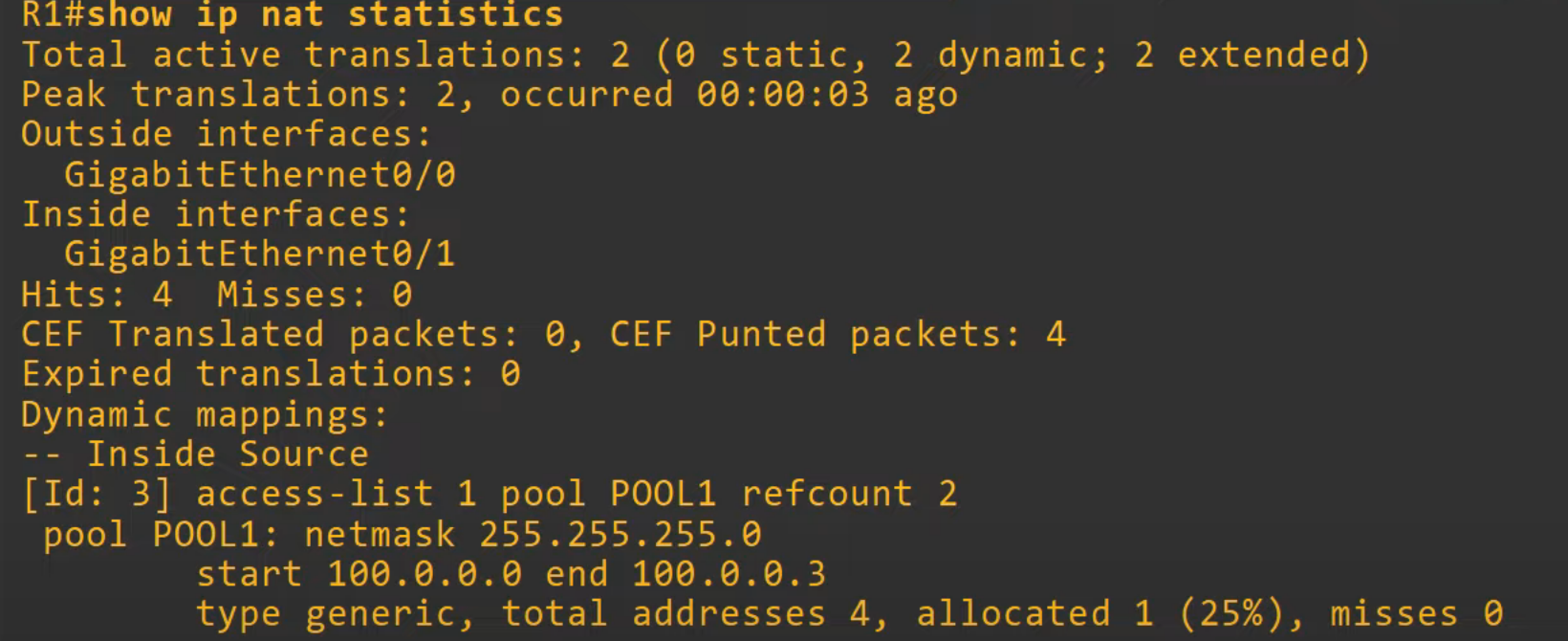Click the R1# prompt

tap(54, 15)
